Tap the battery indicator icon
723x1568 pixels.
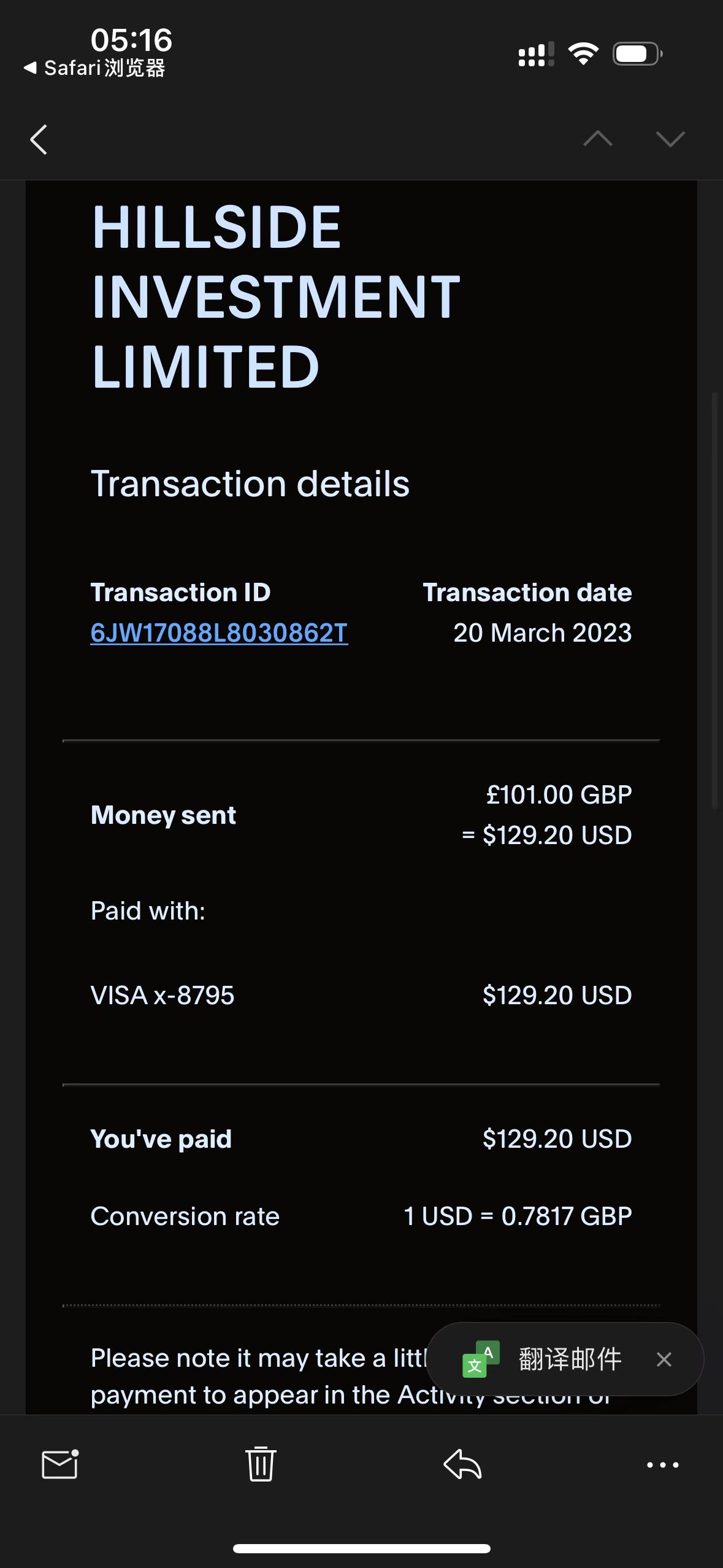click(637, 54)
